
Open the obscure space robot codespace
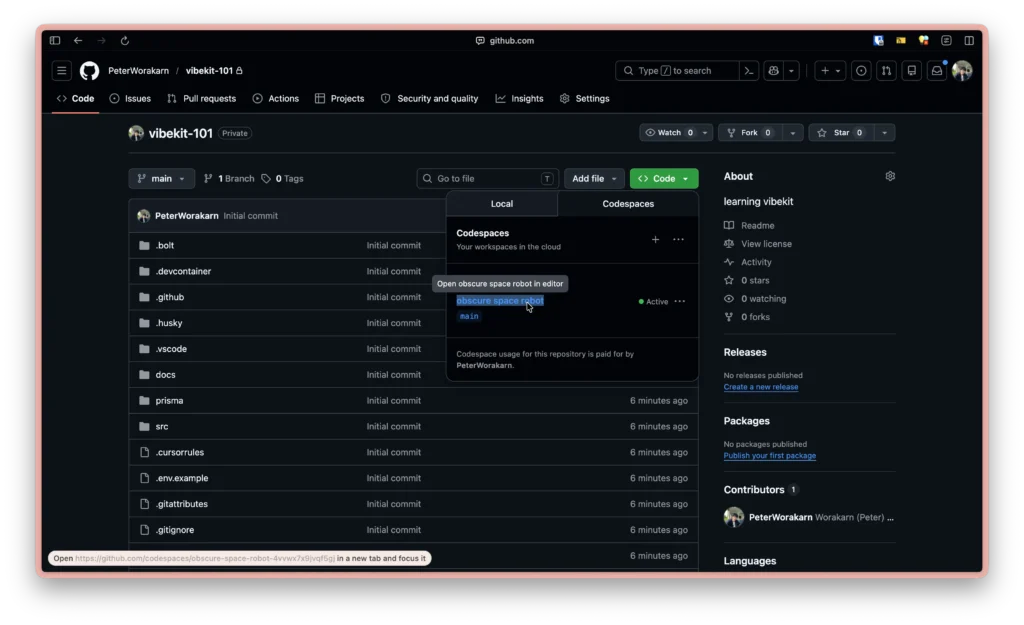coord(500,300)
